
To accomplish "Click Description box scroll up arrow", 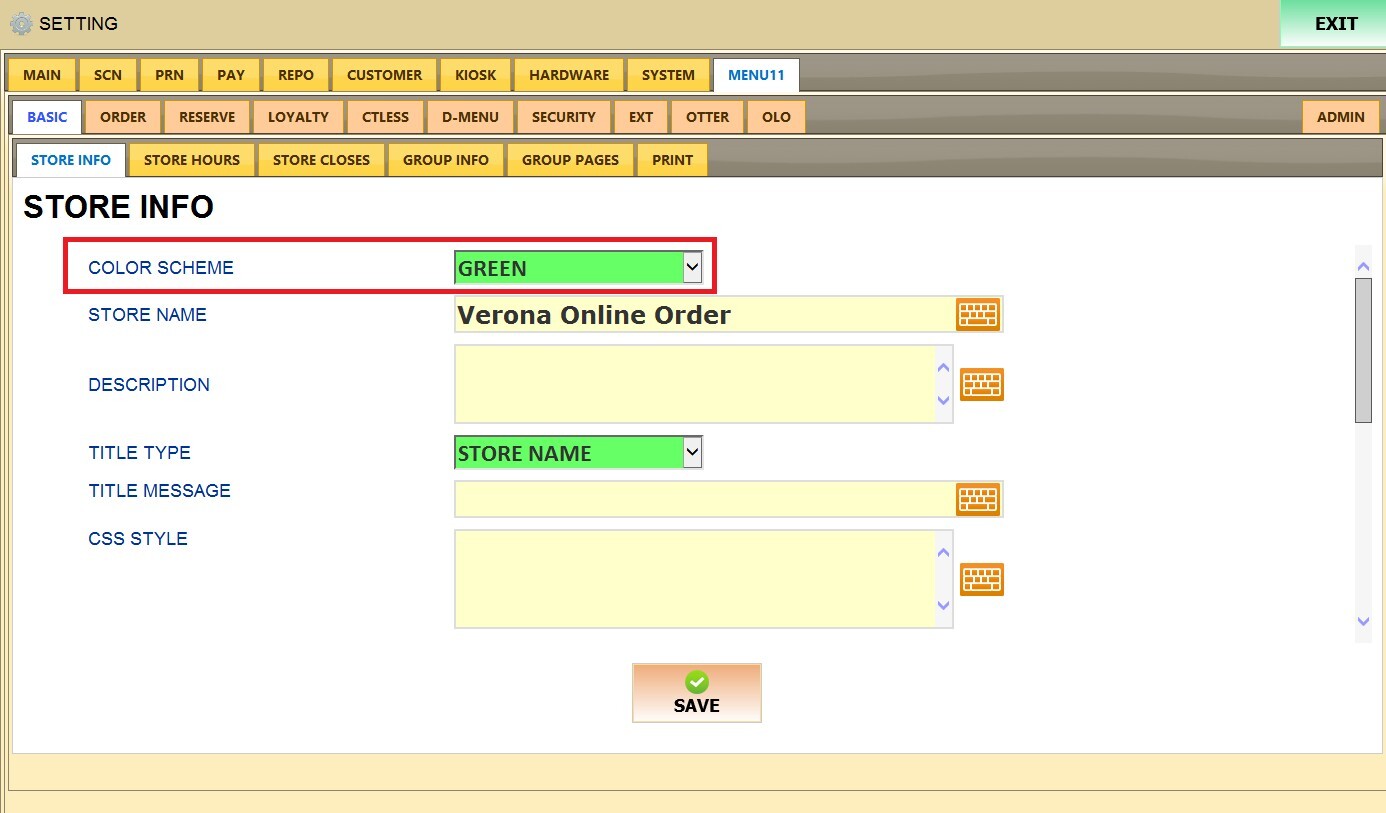I will [943, 367].
